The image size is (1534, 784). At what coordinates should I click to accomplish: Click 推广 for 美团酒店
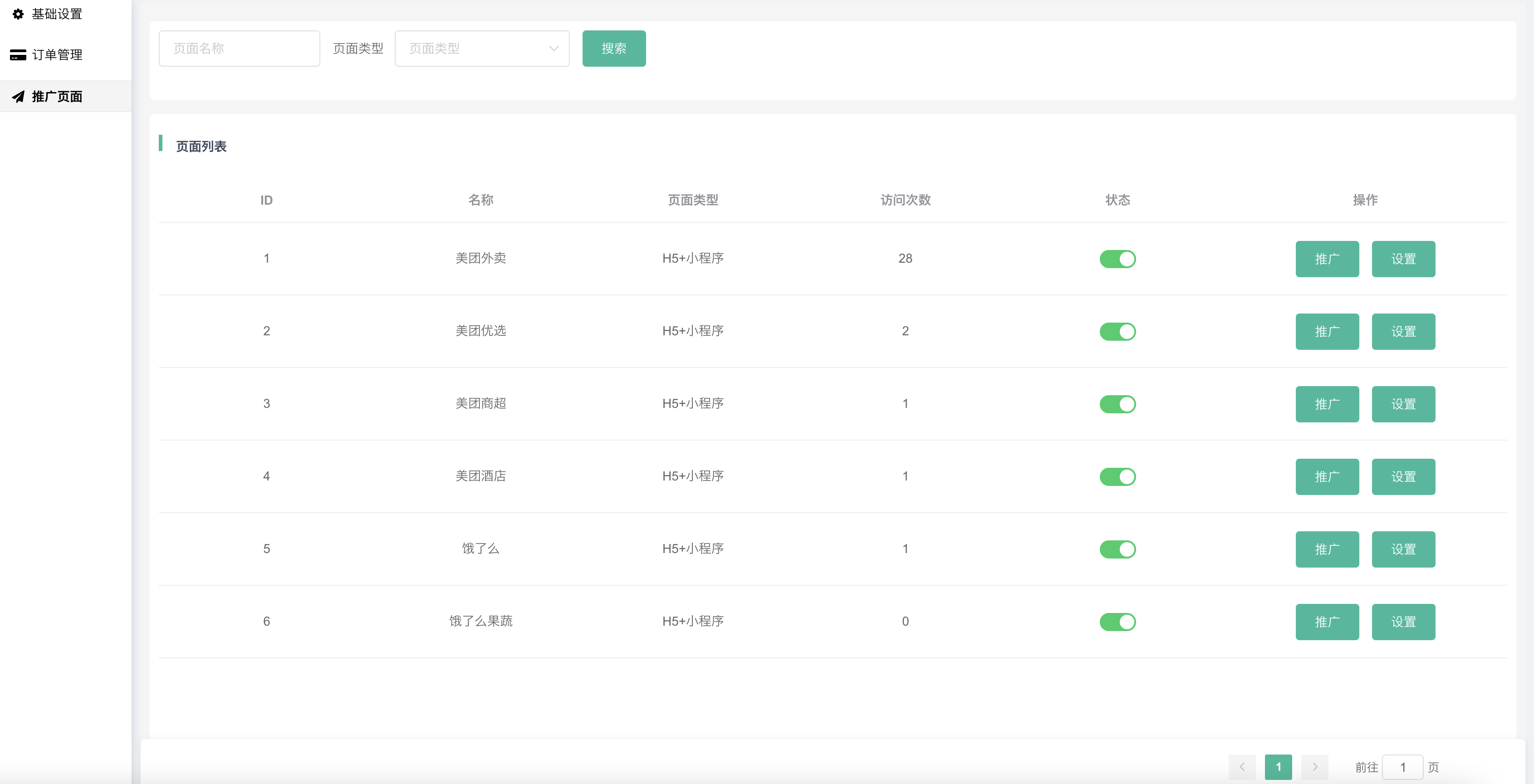click(1328, 477)
